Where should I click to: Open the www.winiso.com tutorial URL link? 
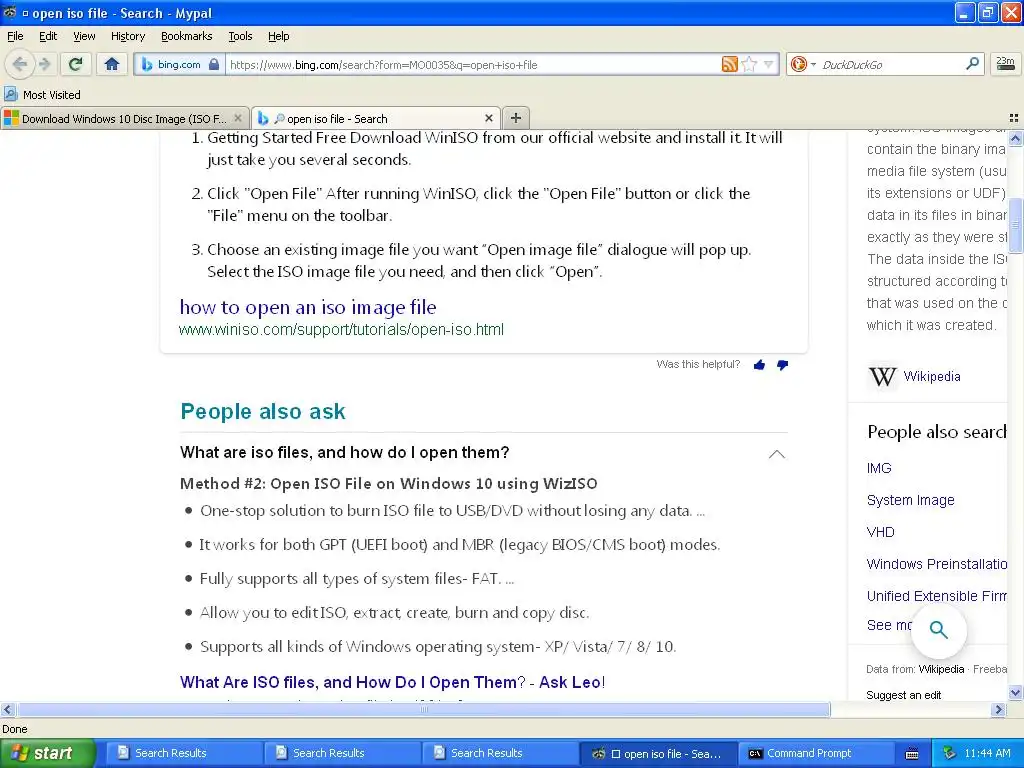pos(341,329)
